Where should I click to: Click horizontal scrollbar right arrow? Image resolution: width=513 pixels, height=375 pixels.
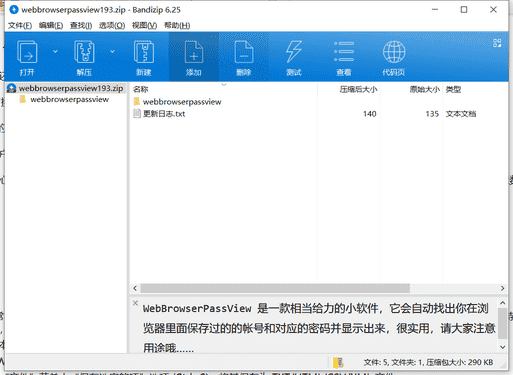point(502,288)
